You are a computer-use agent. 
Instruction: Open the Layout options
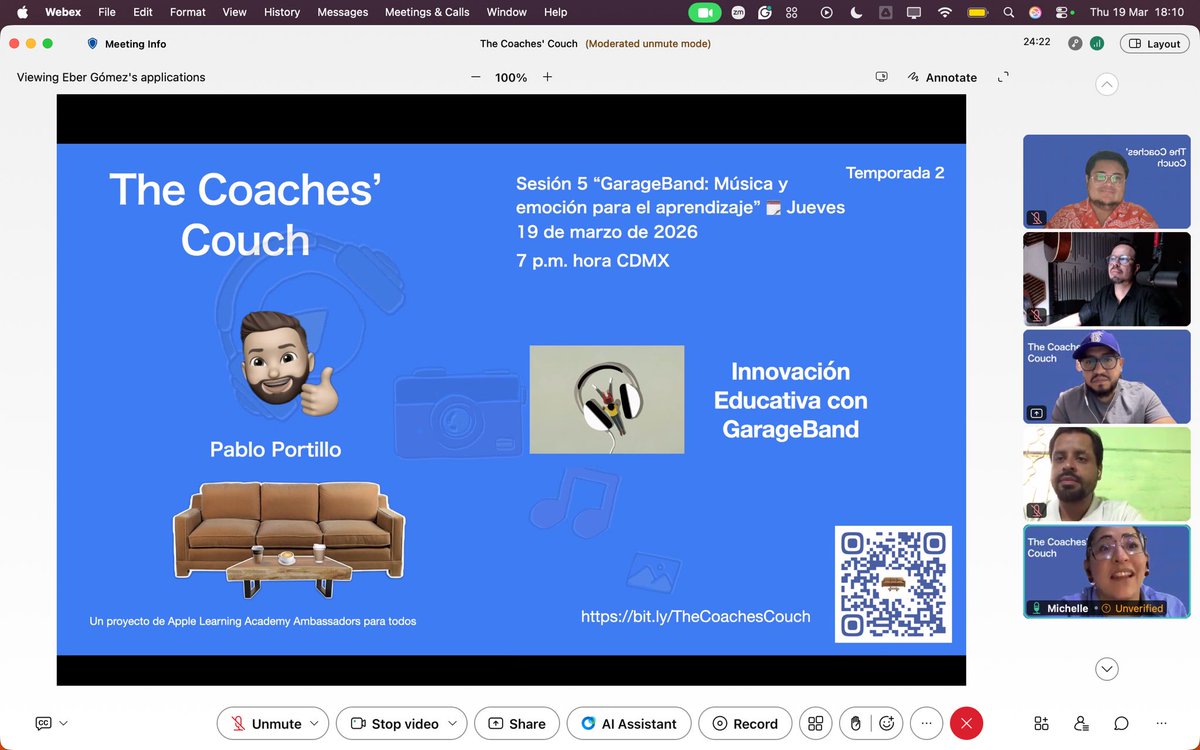(x=1154, y=43)
